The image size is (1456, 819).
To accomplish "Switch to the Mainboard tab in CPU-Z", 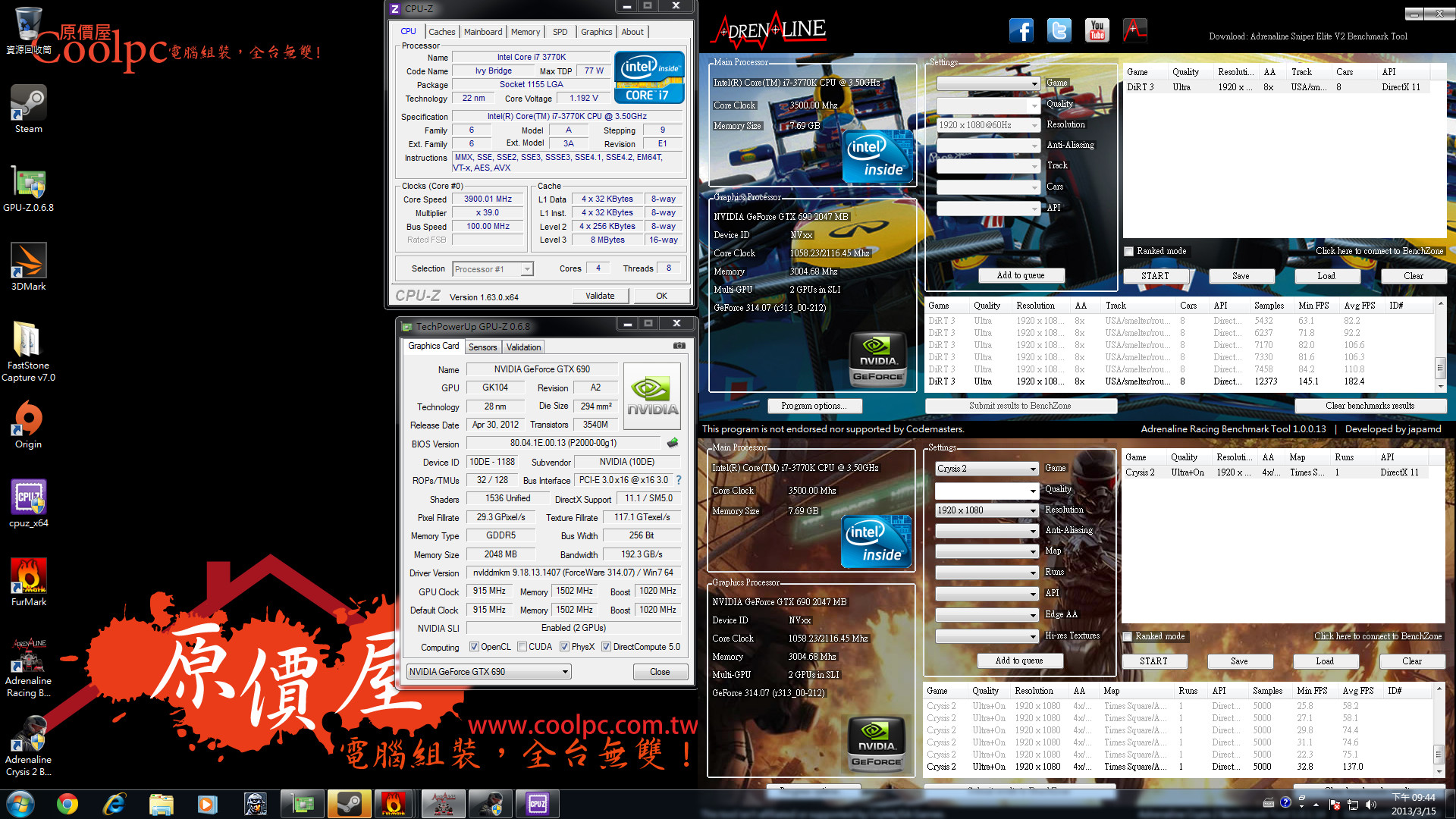I will coord(483,32).
